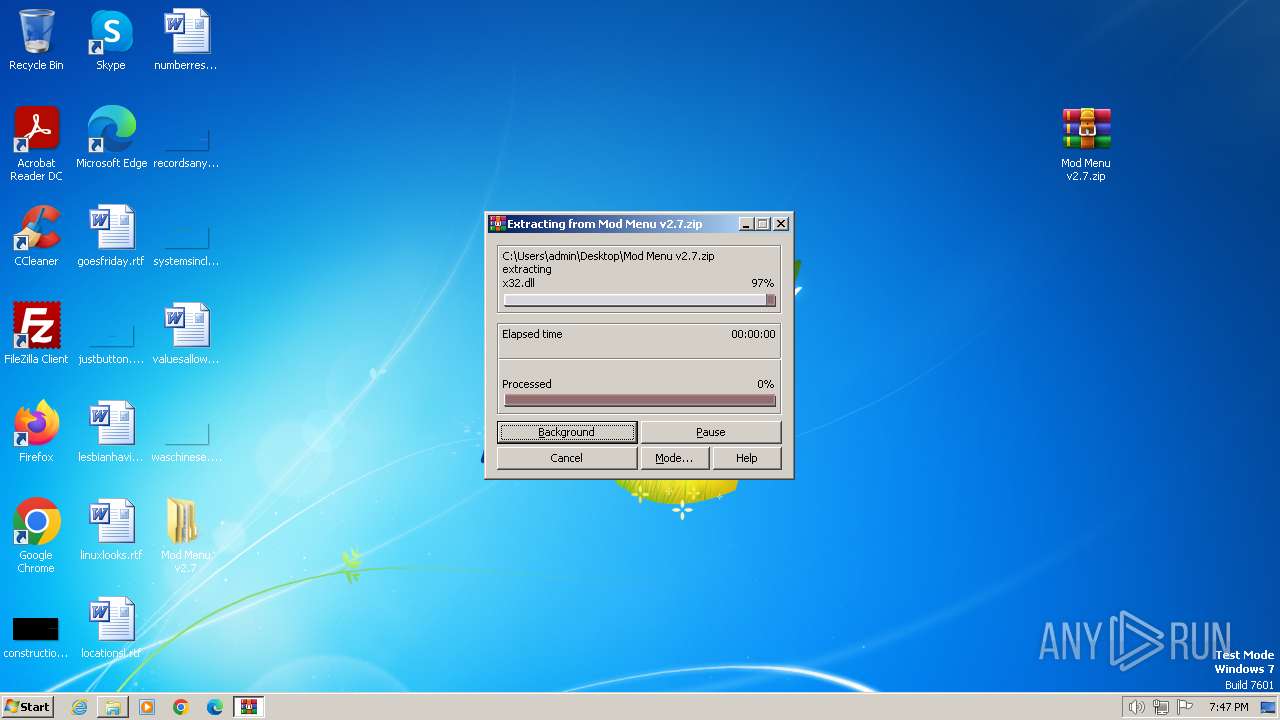
Task: Pause the extraction
Action: pyautogui.click(x=710, y=432)
